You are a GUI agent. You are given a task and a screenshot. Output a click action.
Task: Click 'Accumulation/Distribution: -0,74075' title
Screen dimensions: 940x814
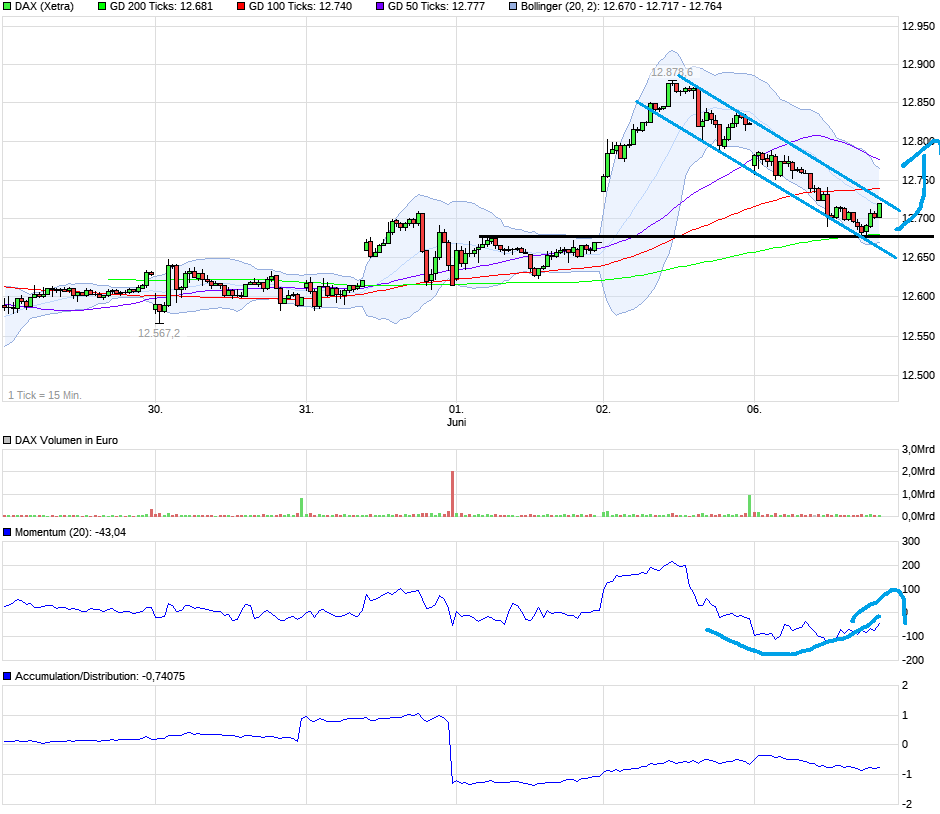pos(100,676)
